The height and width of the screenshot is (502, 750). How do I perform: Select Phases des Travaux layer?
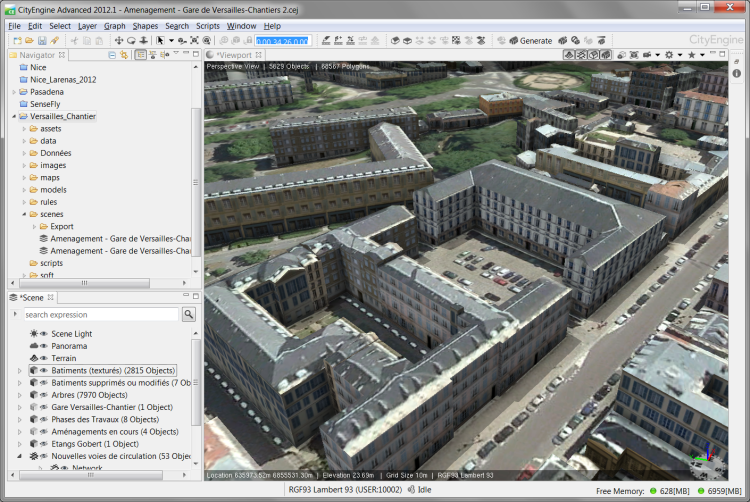pos(105,419)
